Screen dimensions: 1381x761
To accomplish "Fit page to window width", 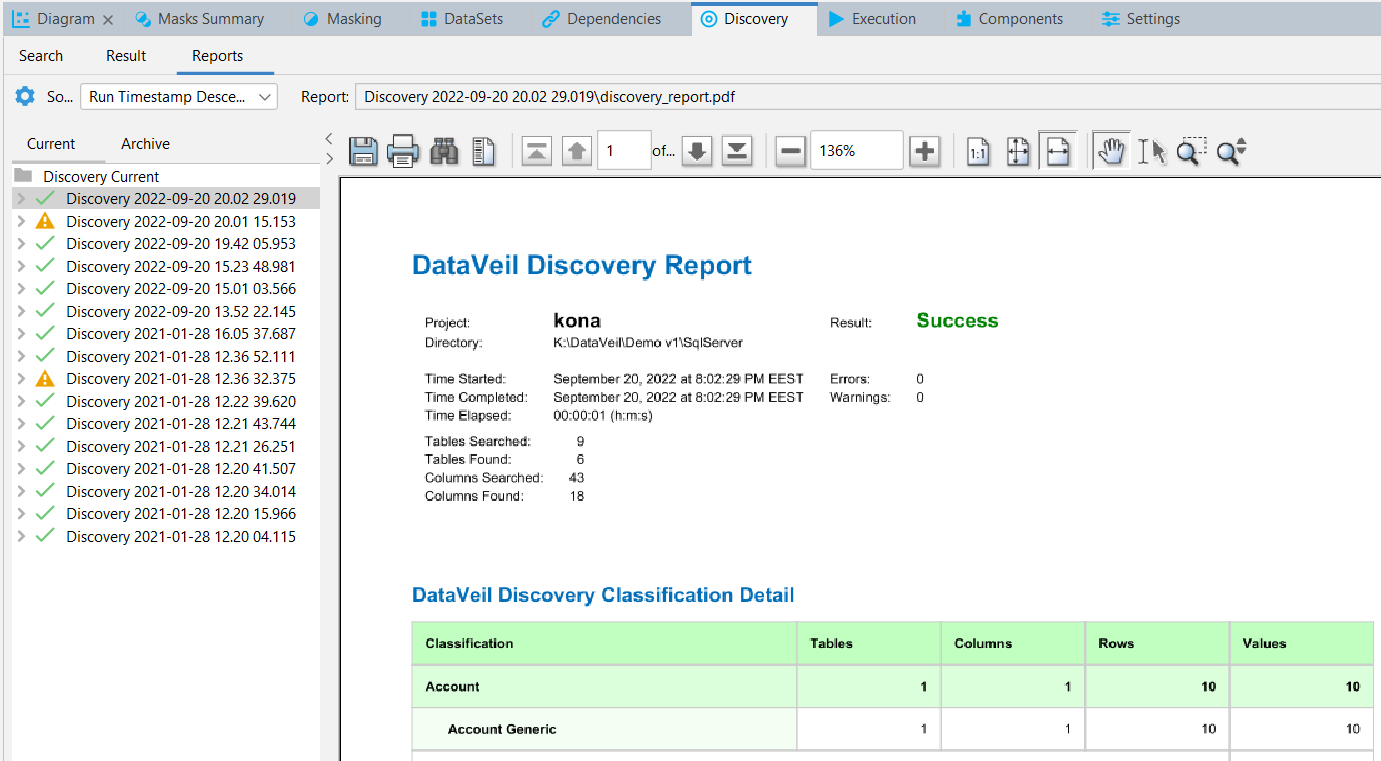I will tap(1058, 151).
